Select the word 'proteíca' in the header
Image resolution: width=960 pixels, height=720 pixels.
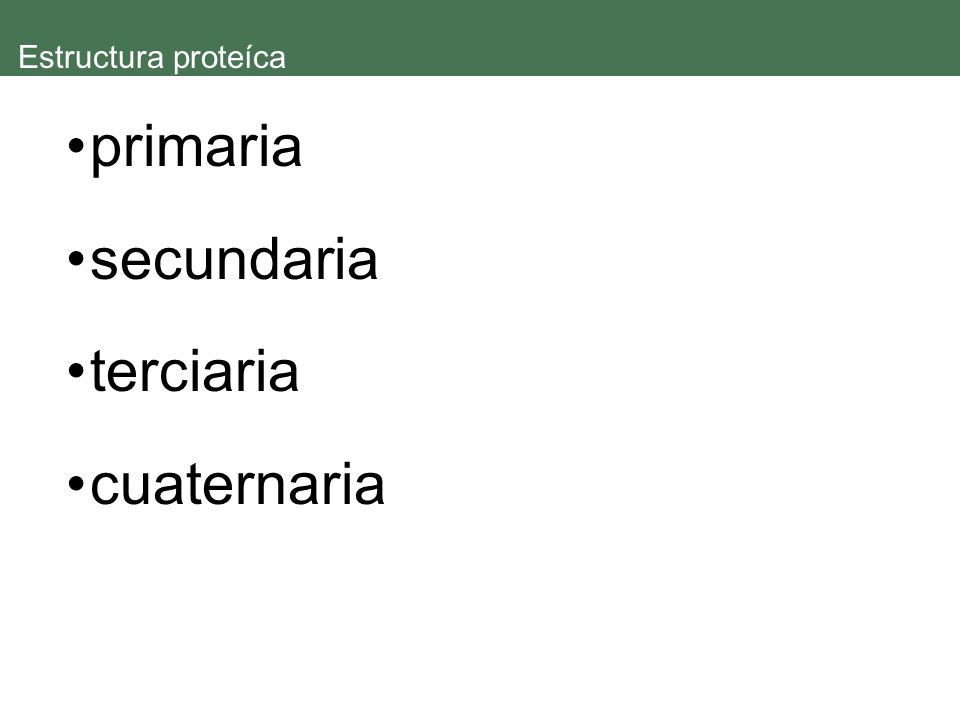pyautogui.click(x=230, y=59)
